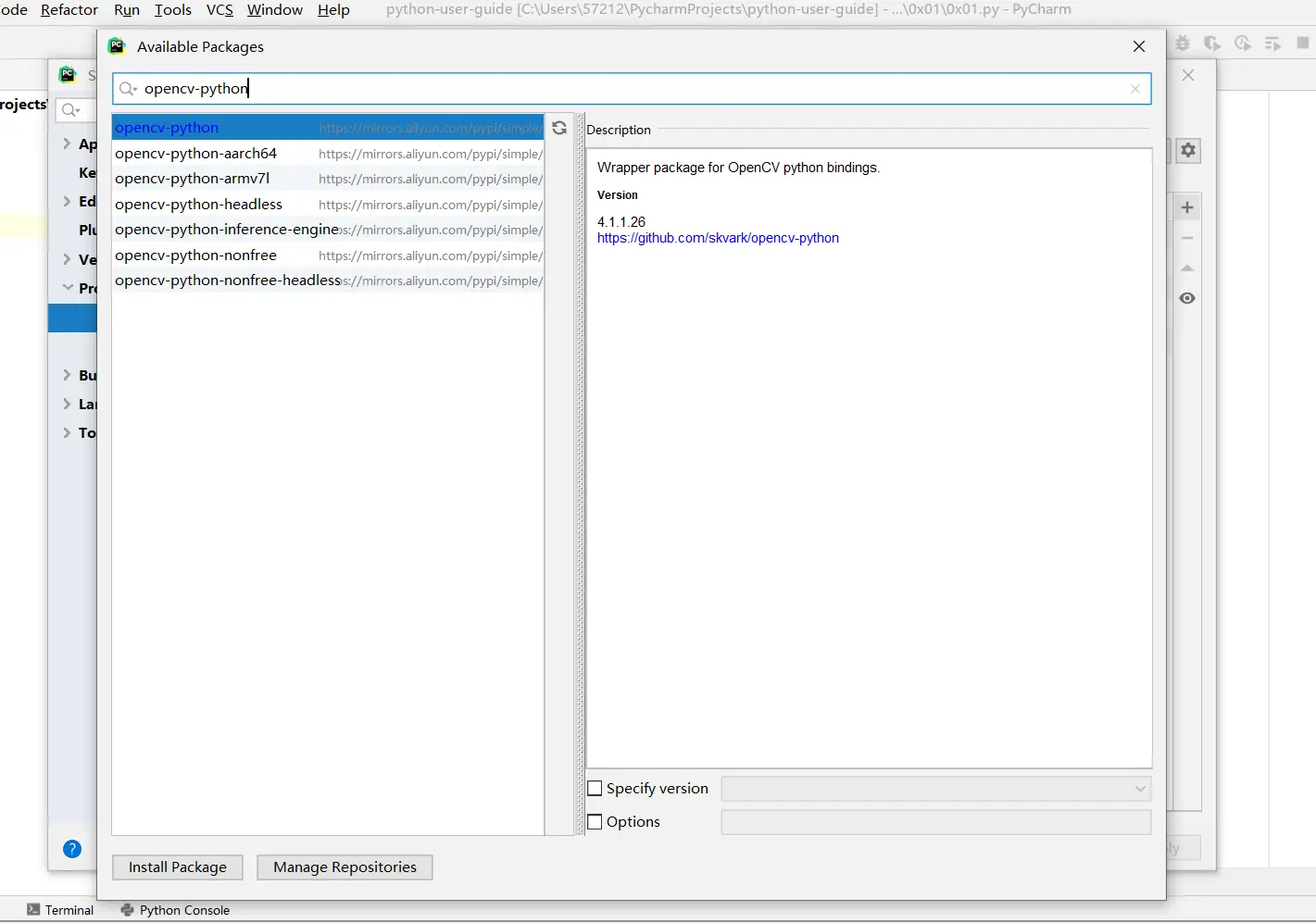Click the search magnifier in Available Packages

click(x=128, y=89)
